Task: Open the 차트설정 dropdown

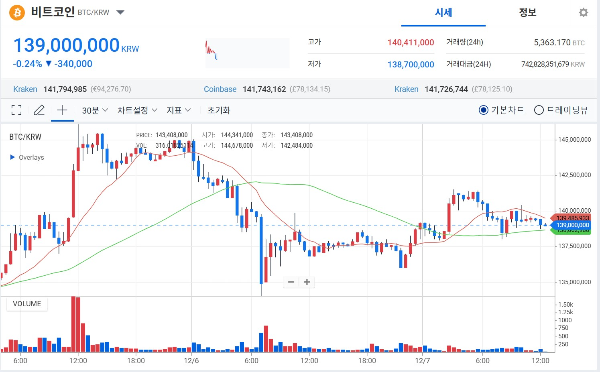Action: pyautogui.click(x=137, y=110)
